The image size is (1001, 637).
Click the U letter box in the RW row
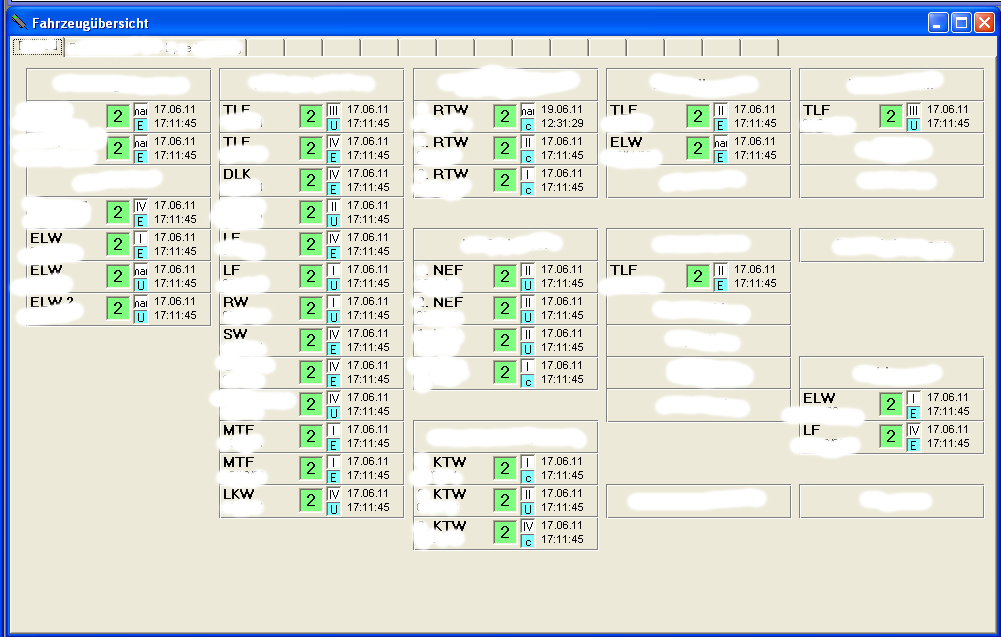point(333,317)
